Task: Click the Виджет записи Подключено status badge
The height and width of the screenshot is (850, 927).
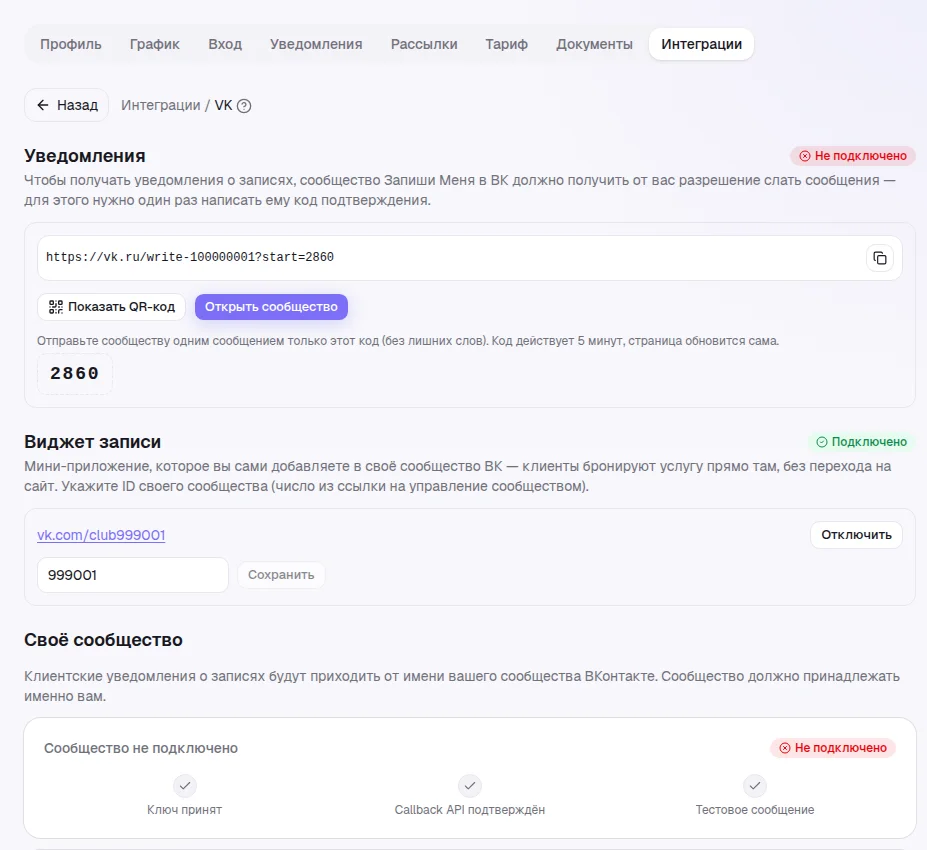Action: [x=861, y=442]
